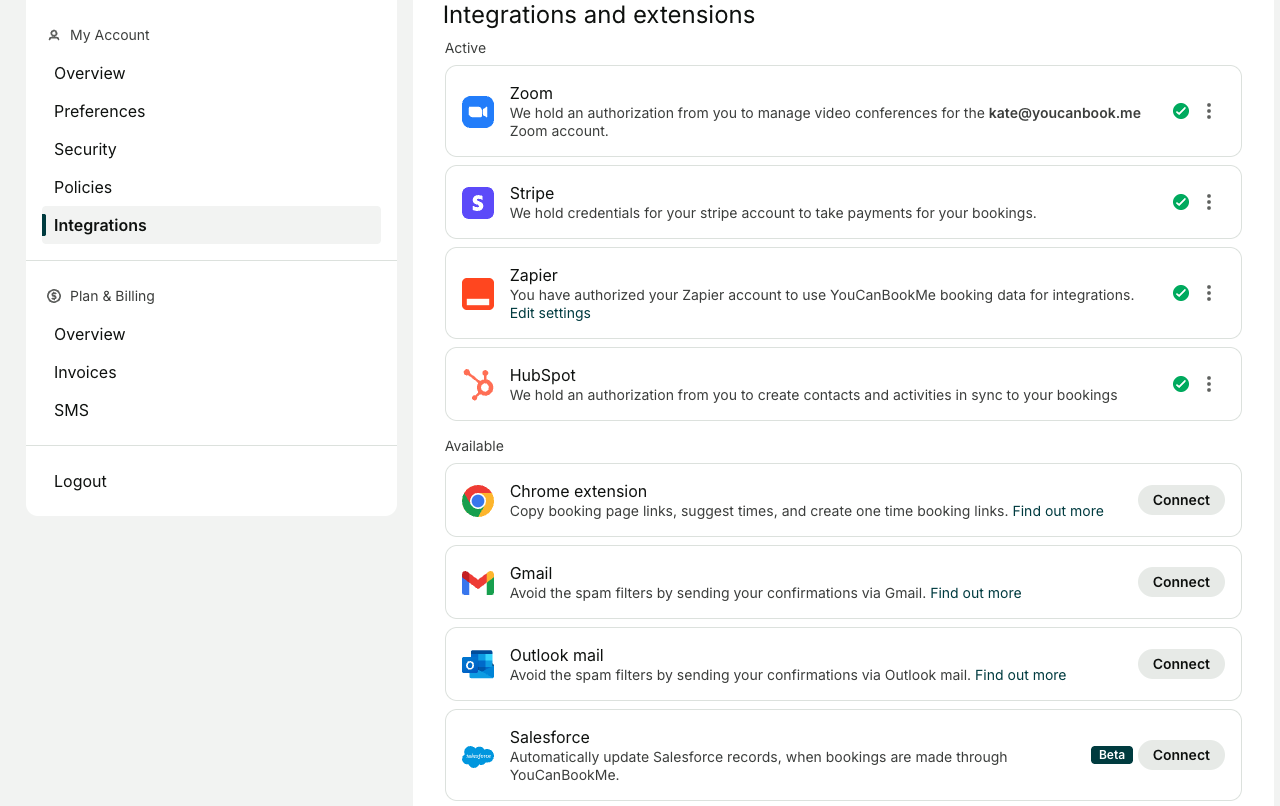Click the Salesforce cloud logo
The width and height of the screenshot is (1280, 806).
(x=478, y=756)
